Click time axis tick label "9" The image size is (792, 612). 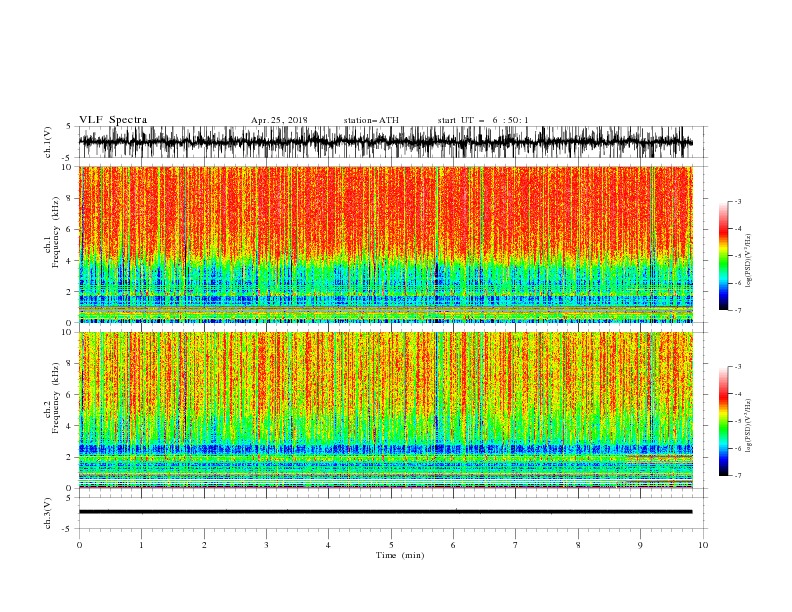point(640,545)
